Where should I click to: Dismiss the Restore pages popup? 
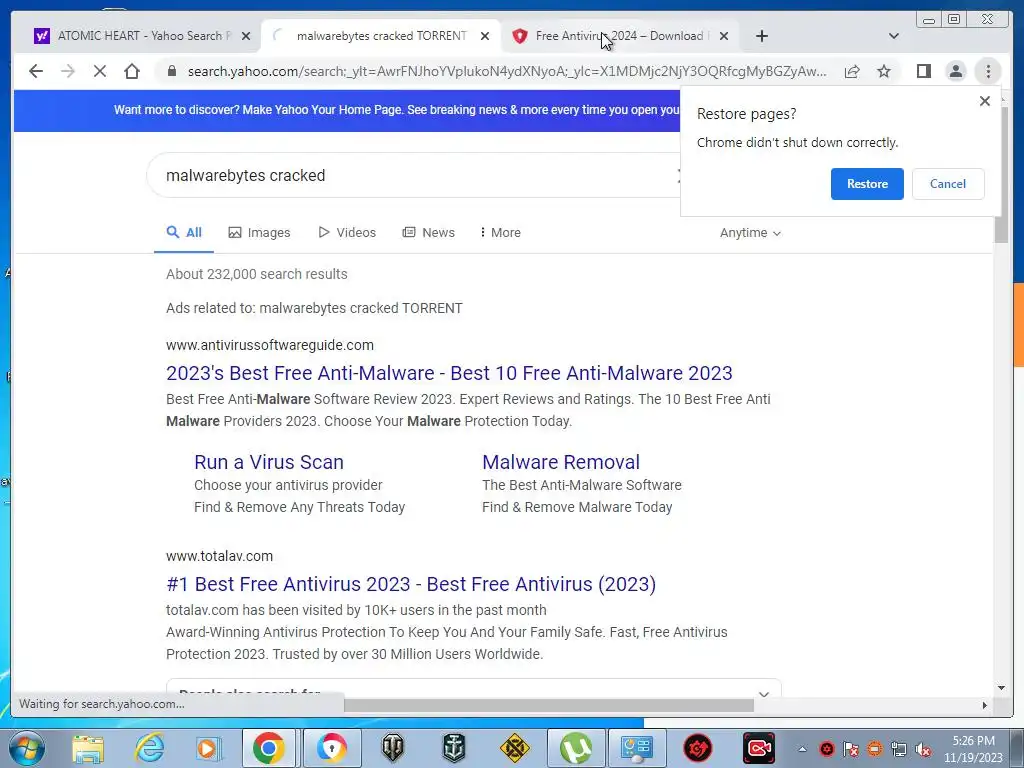coord(985,101)
